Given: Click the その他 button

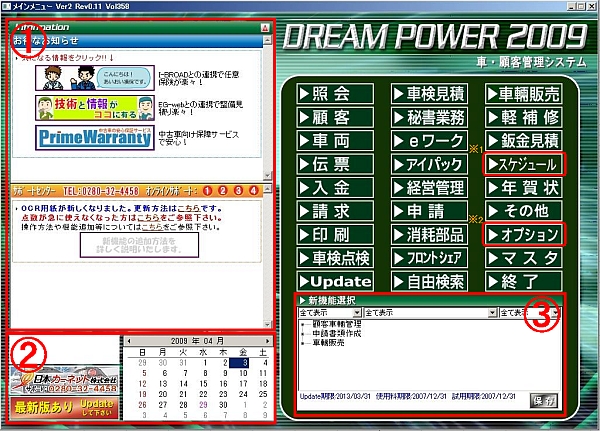Looking at the screenshot, I should pos(524,211).
